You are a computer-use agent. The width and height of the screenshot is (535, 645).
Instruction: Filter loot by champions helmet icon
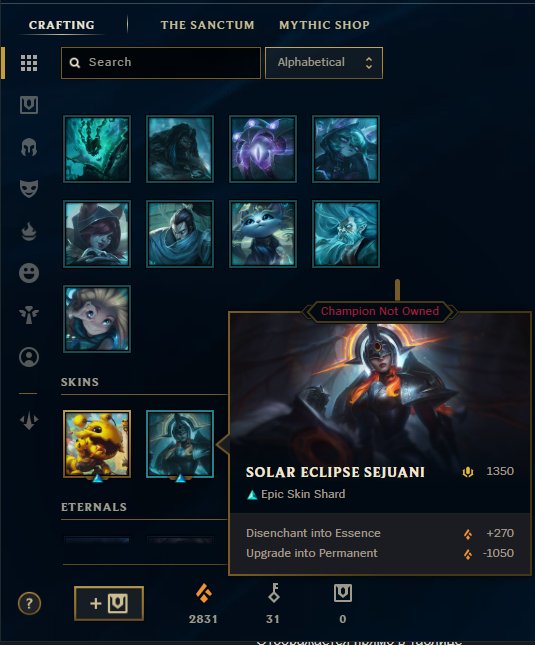coord(29,147)
